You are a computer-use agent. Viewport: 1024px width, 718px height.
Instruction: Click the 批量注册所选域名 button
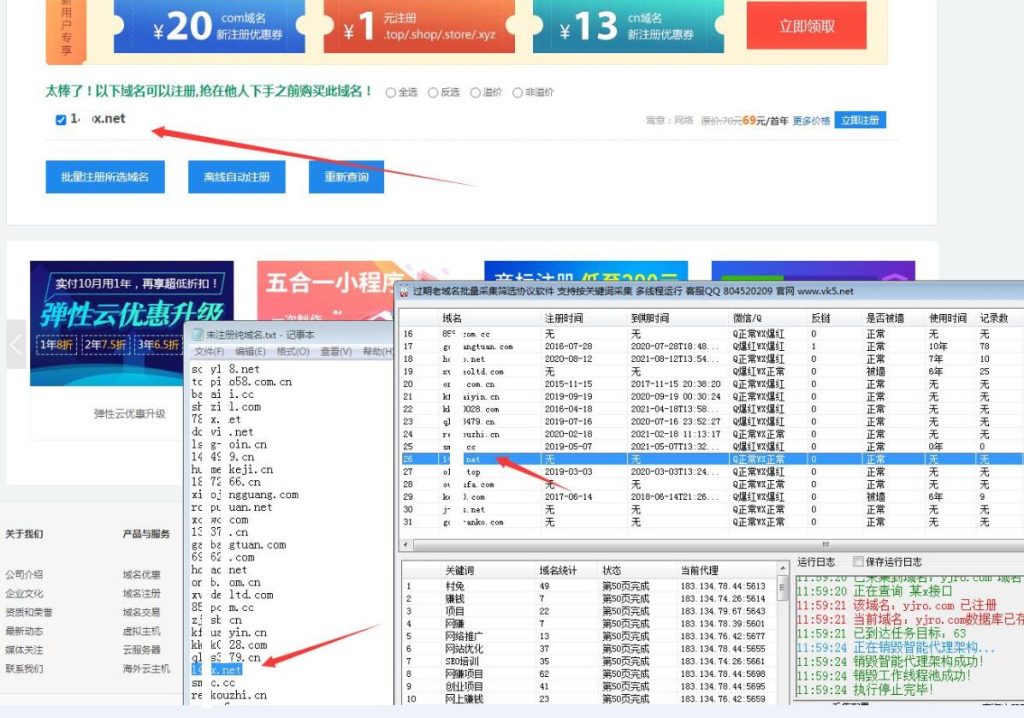click(104, 177)
